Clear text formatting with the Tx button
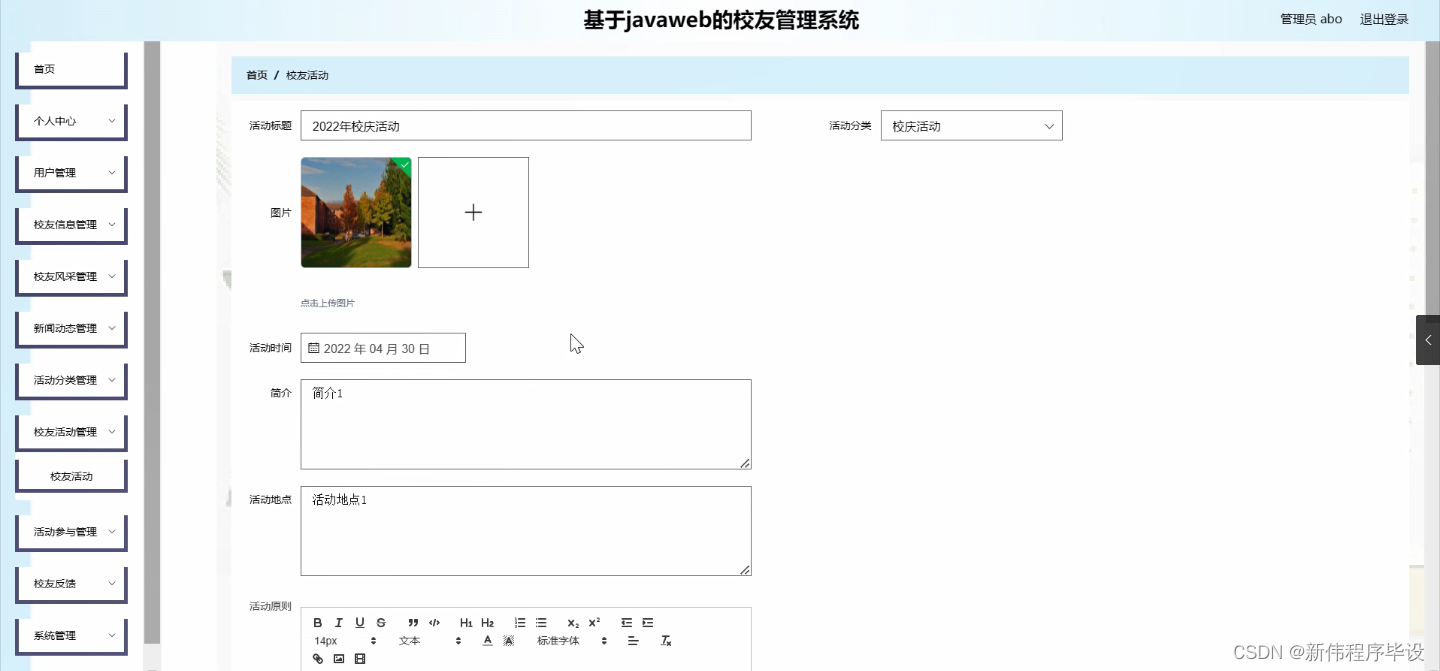Screen dimensions: 1440x671 pos(665,641)
